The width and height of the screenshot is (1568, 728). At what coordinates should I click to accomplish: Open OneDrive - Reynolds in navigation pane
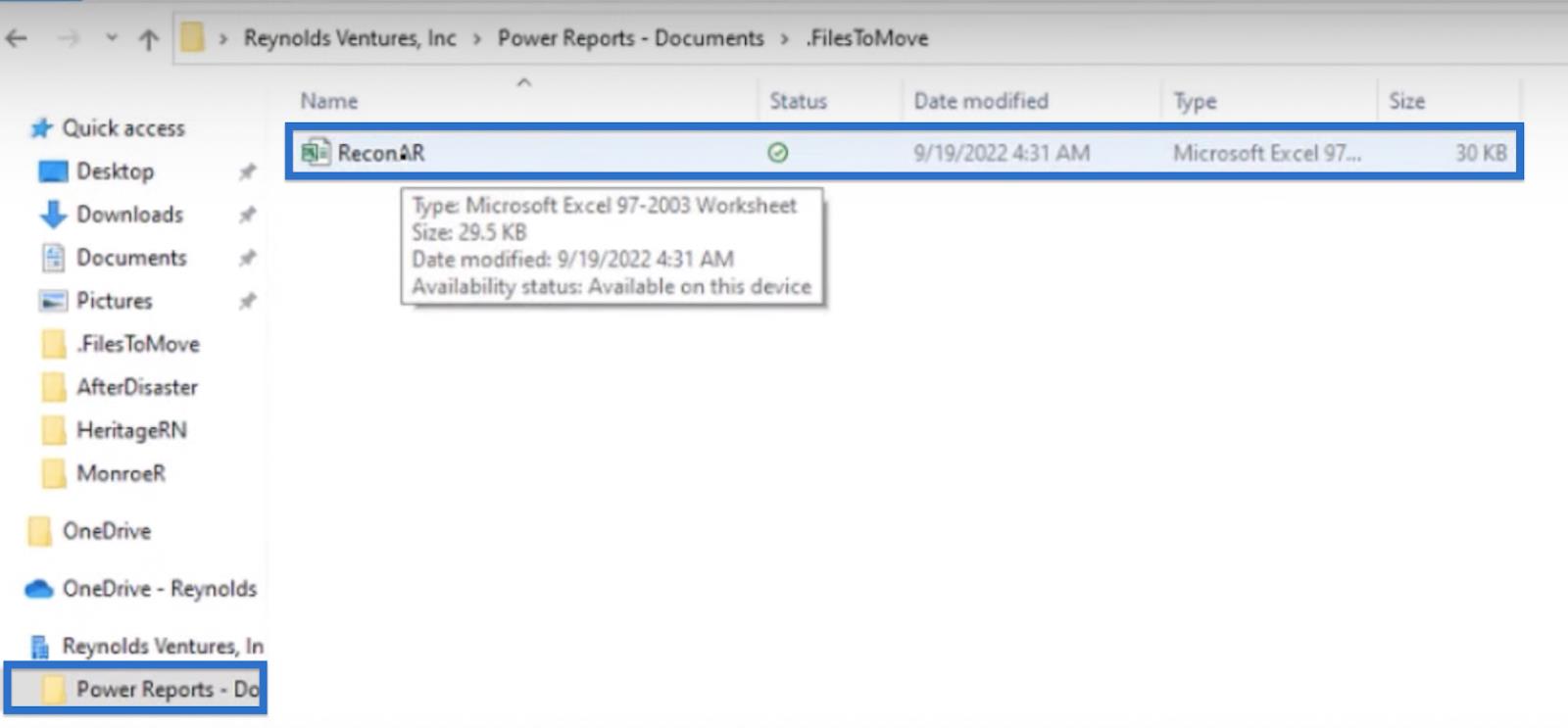[x=160, y=589]
